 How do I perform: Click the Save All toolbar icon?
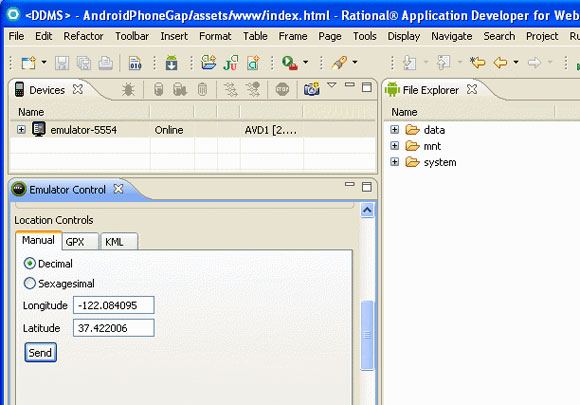click(84, 63)
